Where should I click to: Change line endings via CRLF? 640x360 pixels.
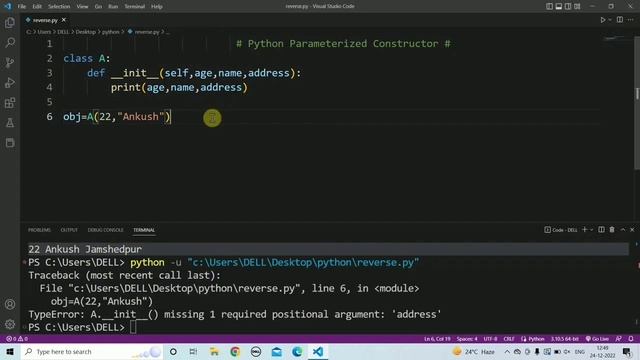509,339
